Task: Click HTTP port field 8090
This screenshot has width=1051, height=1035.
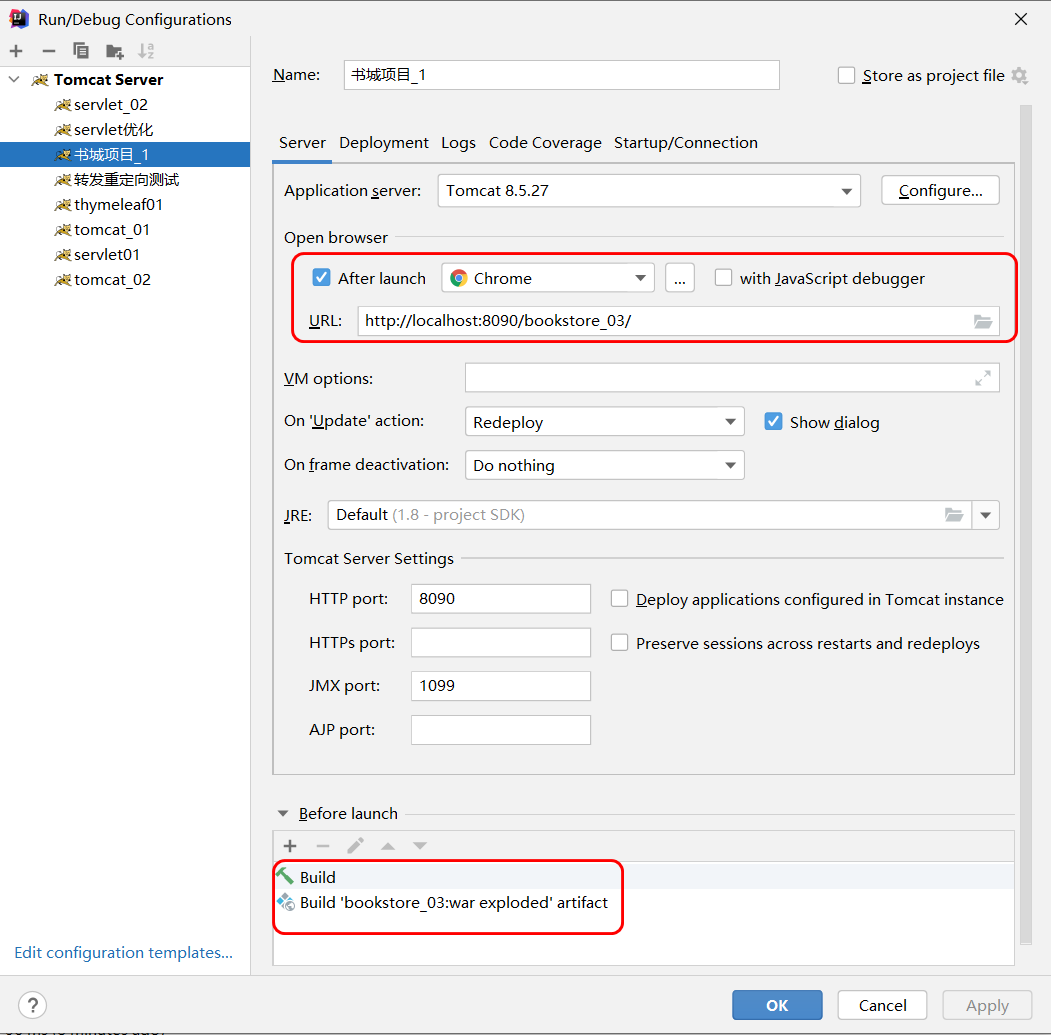Action: click(x=501, y=599)
